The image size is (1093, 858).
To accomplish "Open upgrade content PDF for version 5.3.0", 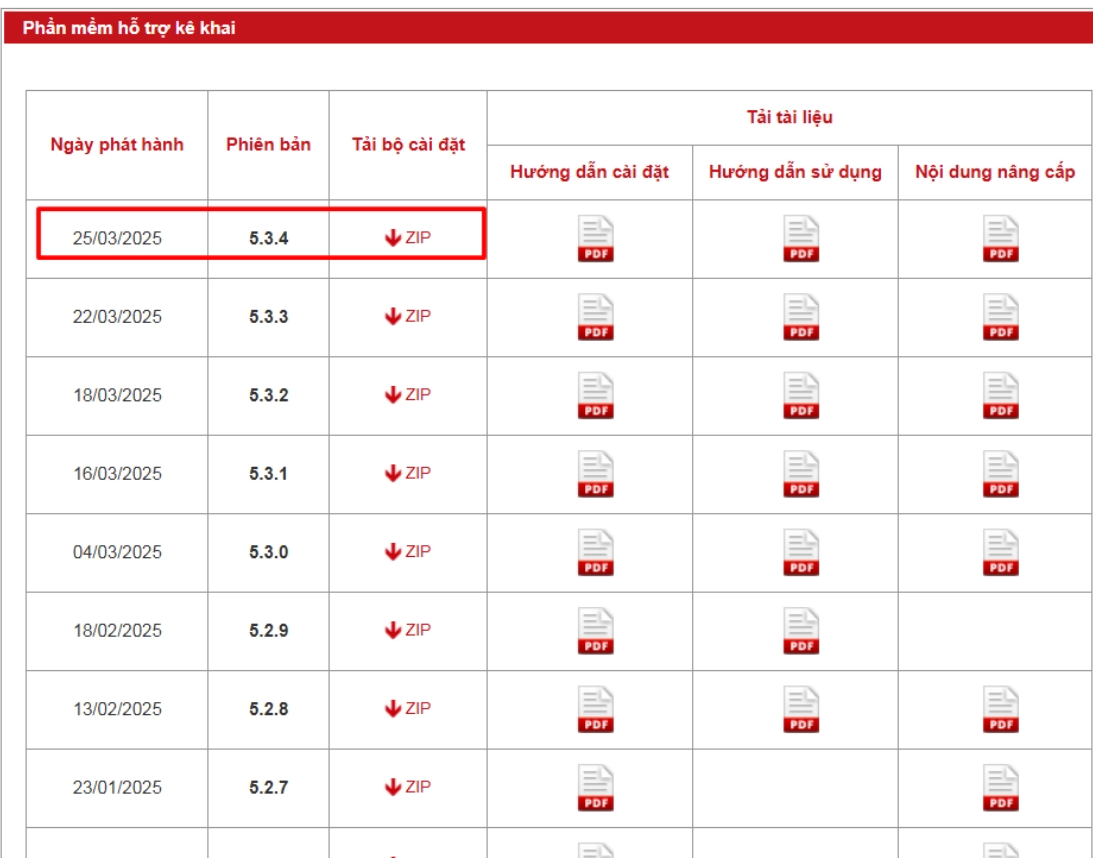I will pyautogui.click(x=1000, y=552).
